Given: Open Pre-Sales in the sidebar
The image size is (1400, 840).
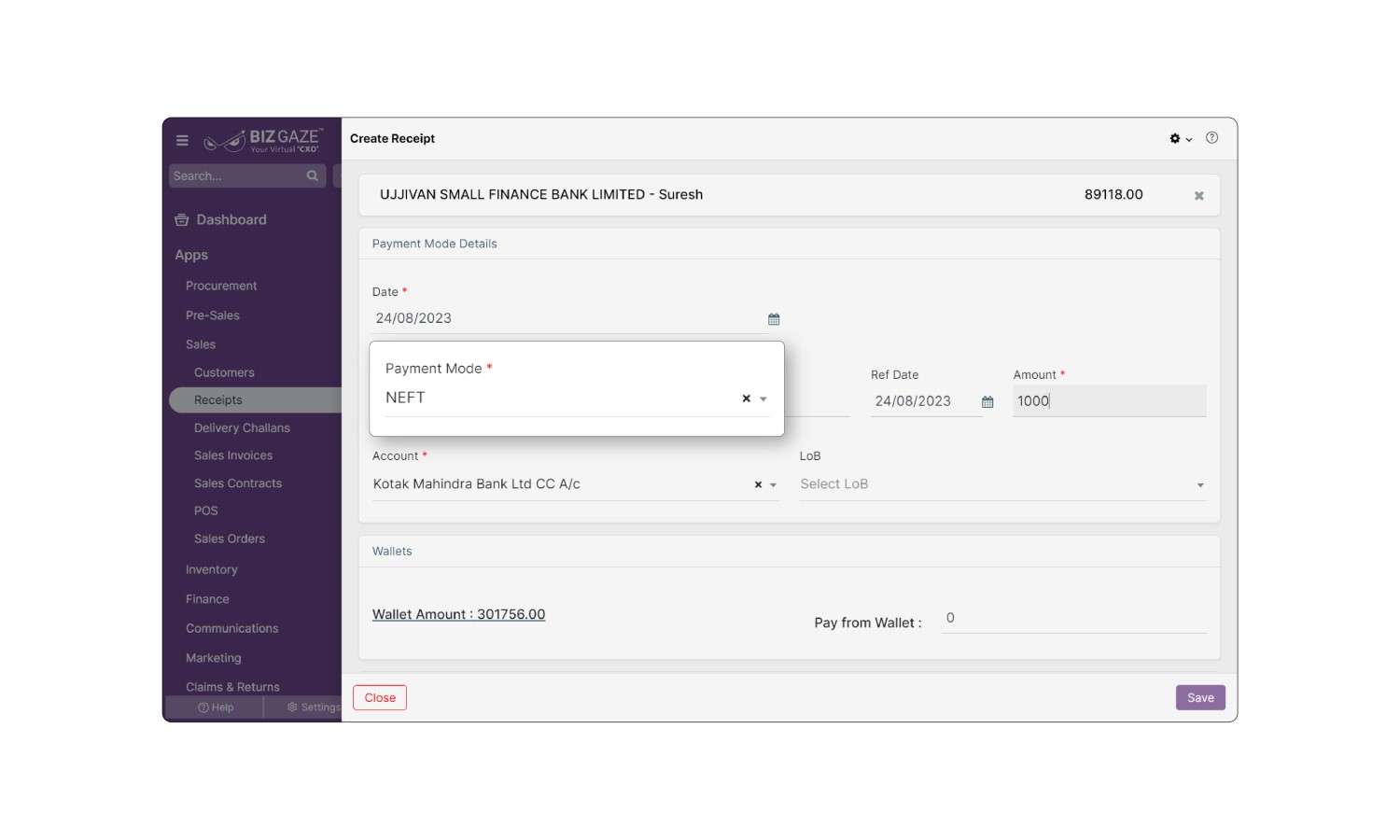Looking at the screenshot, I should coord(213,315).
